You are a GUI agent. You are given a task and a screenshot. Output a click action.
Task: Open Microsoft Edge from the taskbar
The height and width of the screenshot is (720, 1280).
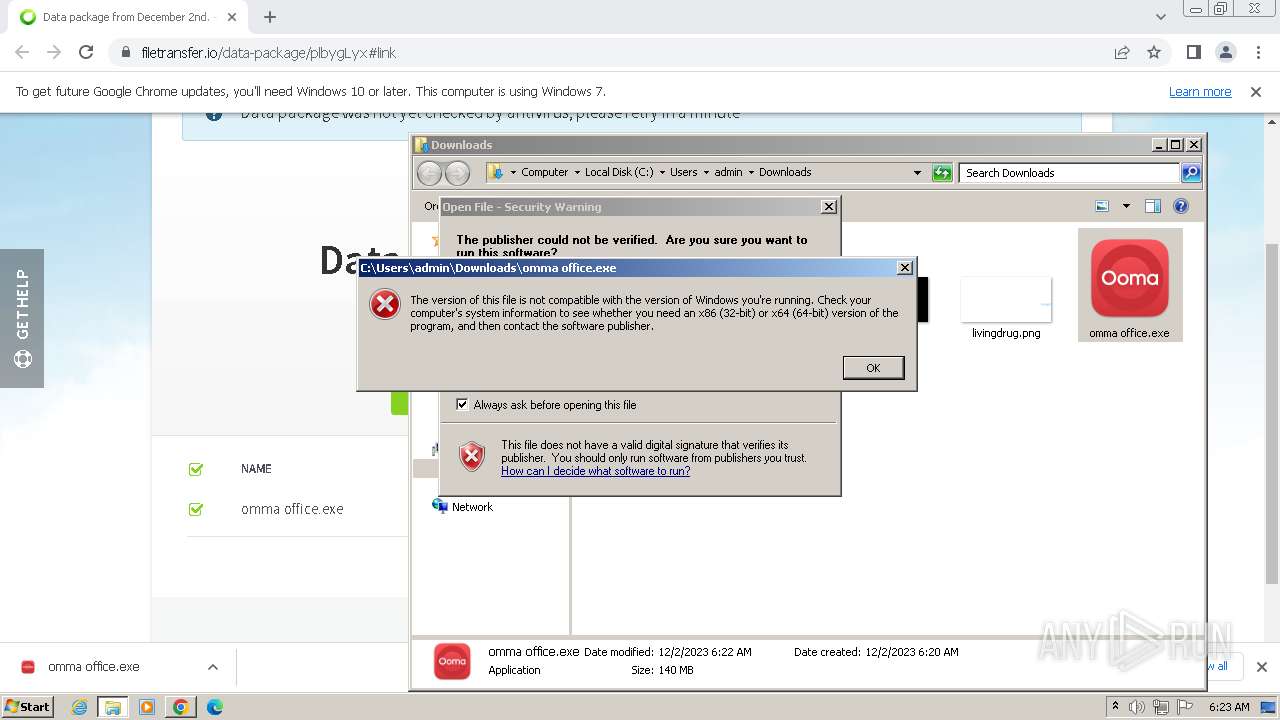pos(215,707)
